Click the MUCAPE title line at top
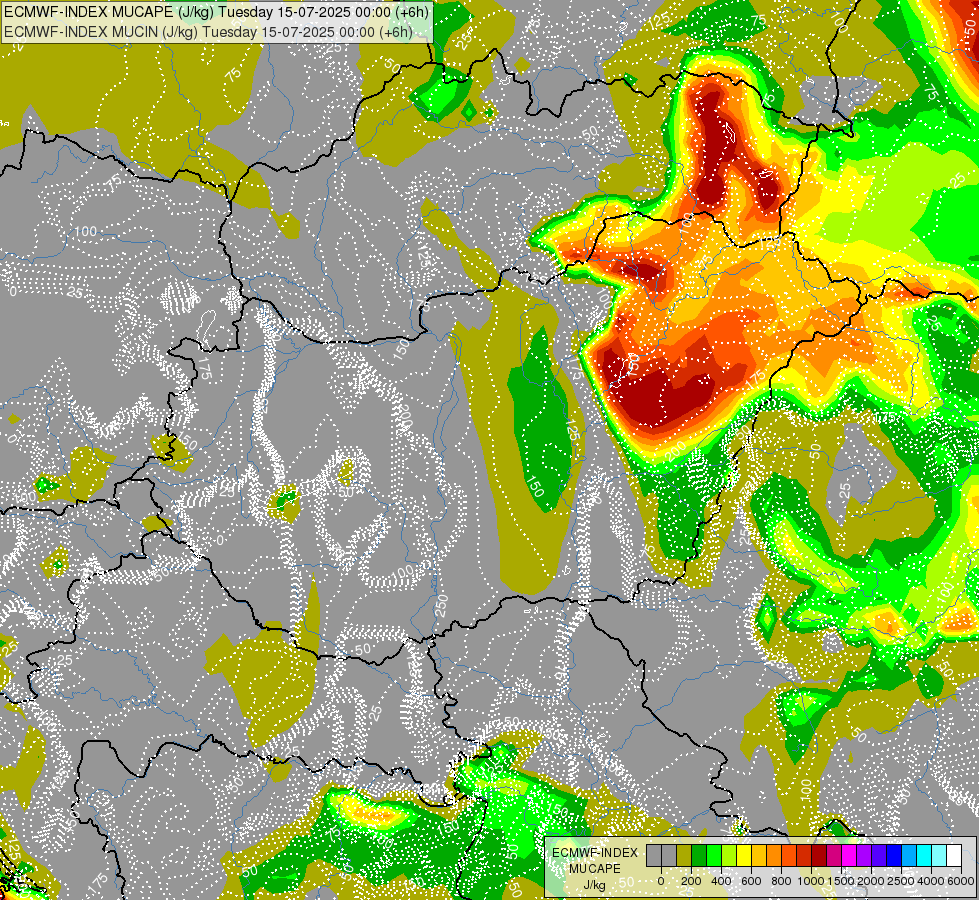The height and width of the screenshot is (900, 979). pos(216,12)
